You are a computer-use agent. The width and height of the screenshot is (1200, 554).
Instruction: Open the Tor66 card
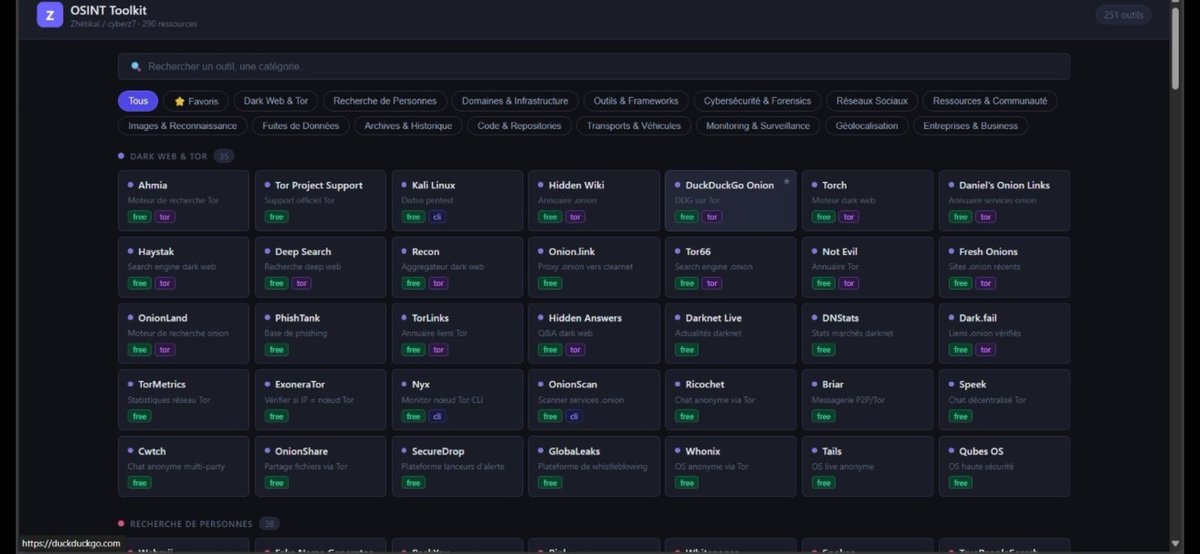(731, 267)
